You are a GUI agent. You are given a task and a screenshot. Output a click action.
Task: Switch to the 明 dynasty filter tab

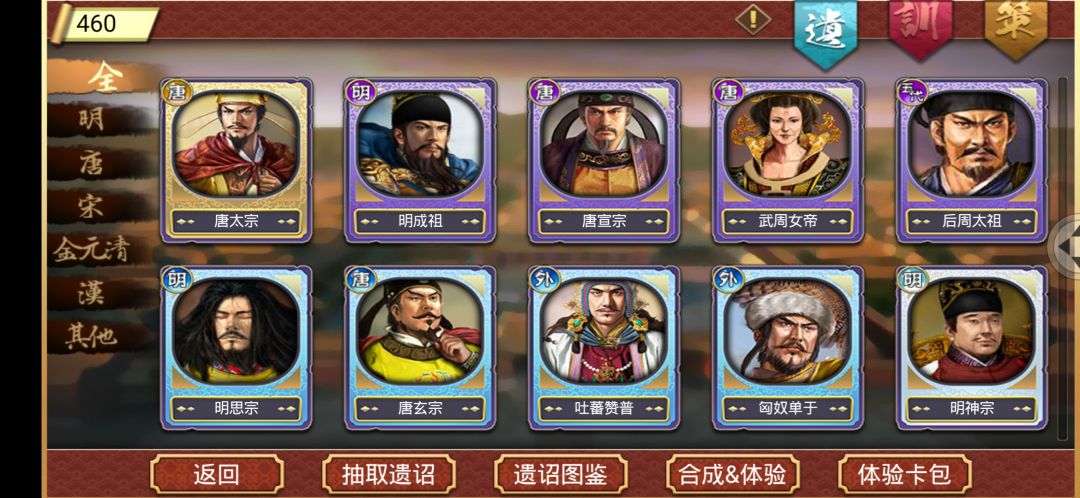tap(92, 119)
